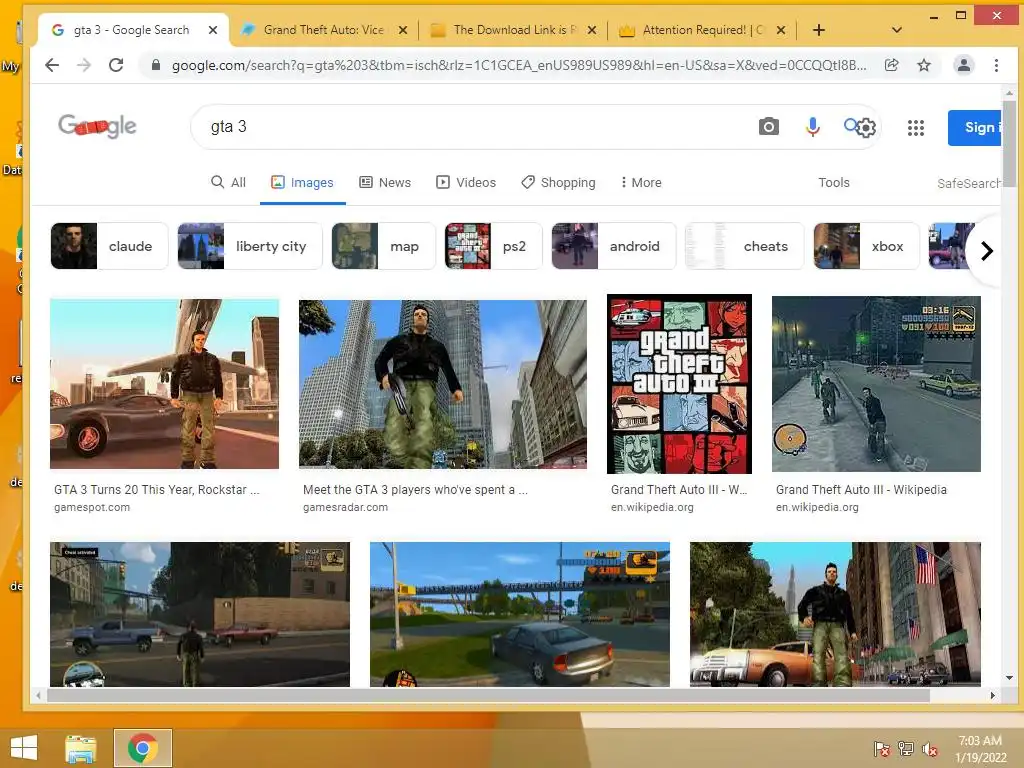Click the Action Center flag tray icon
Image resolution: width=1024 pixels, height=768 pixels.
(x=882, y=748)
